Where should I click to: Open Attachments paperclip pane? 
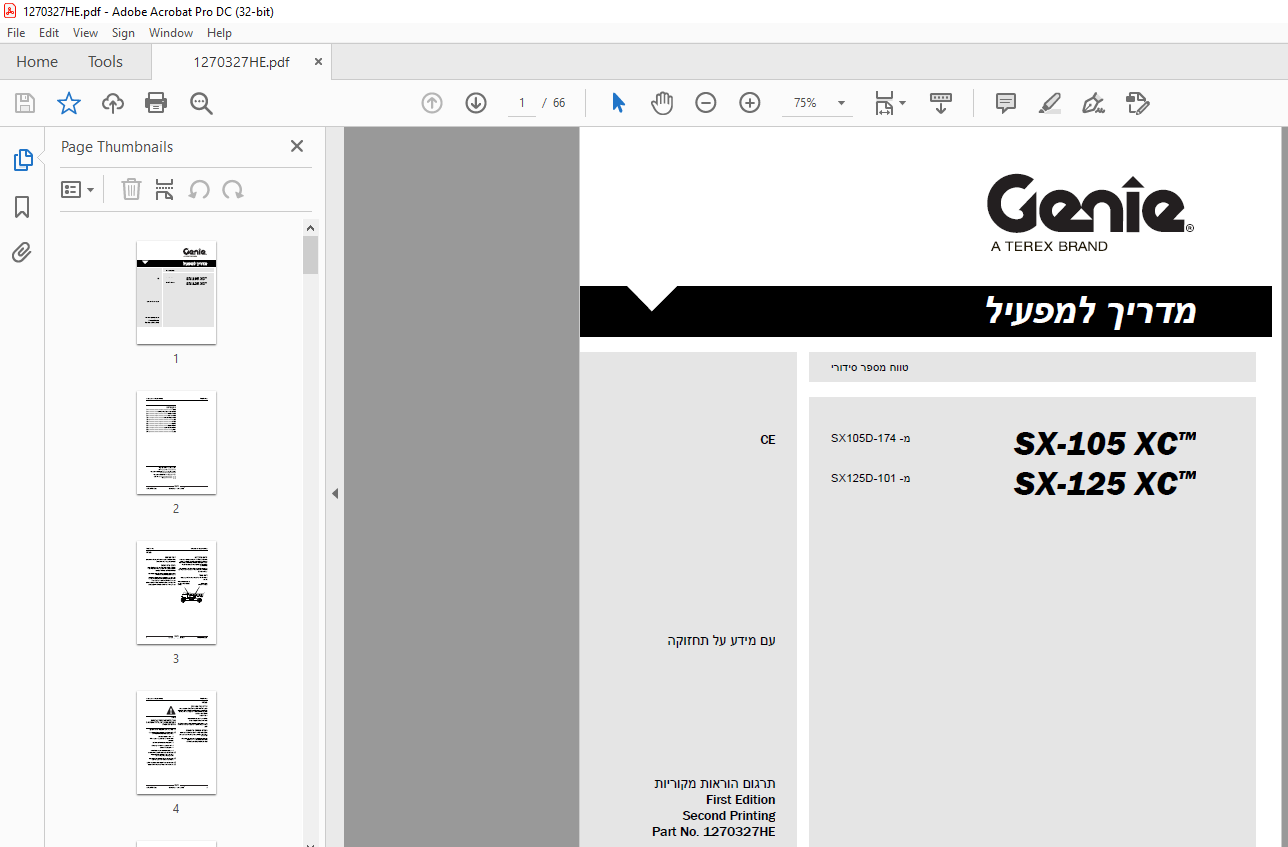click(x=22, y=252)
